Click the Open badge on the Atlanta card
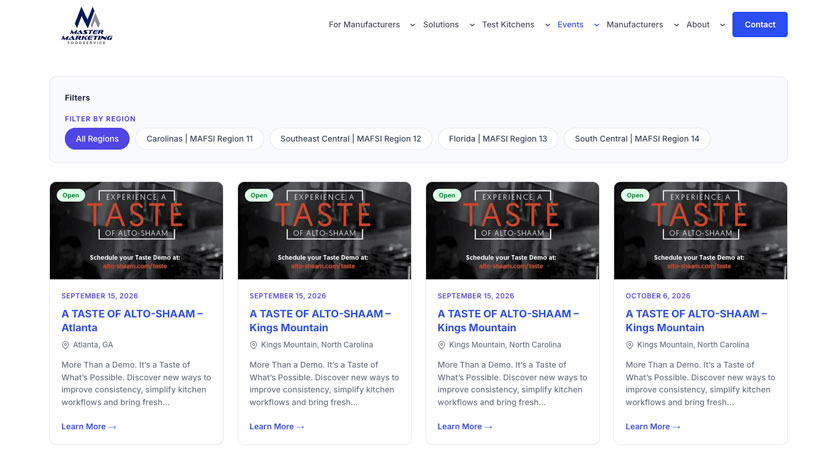This screenshot has width=840, height=455. tap(71, 196)
